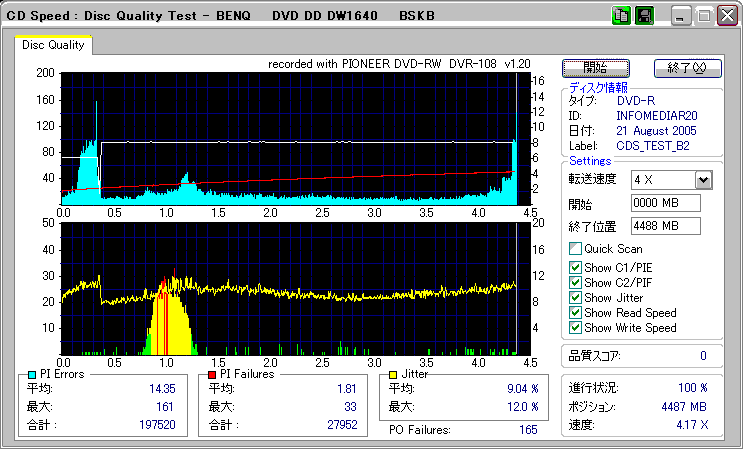The width and height of the screenshot is (743, 449).
Task: Minimize the CD Speed window
Action: (681, 16)
